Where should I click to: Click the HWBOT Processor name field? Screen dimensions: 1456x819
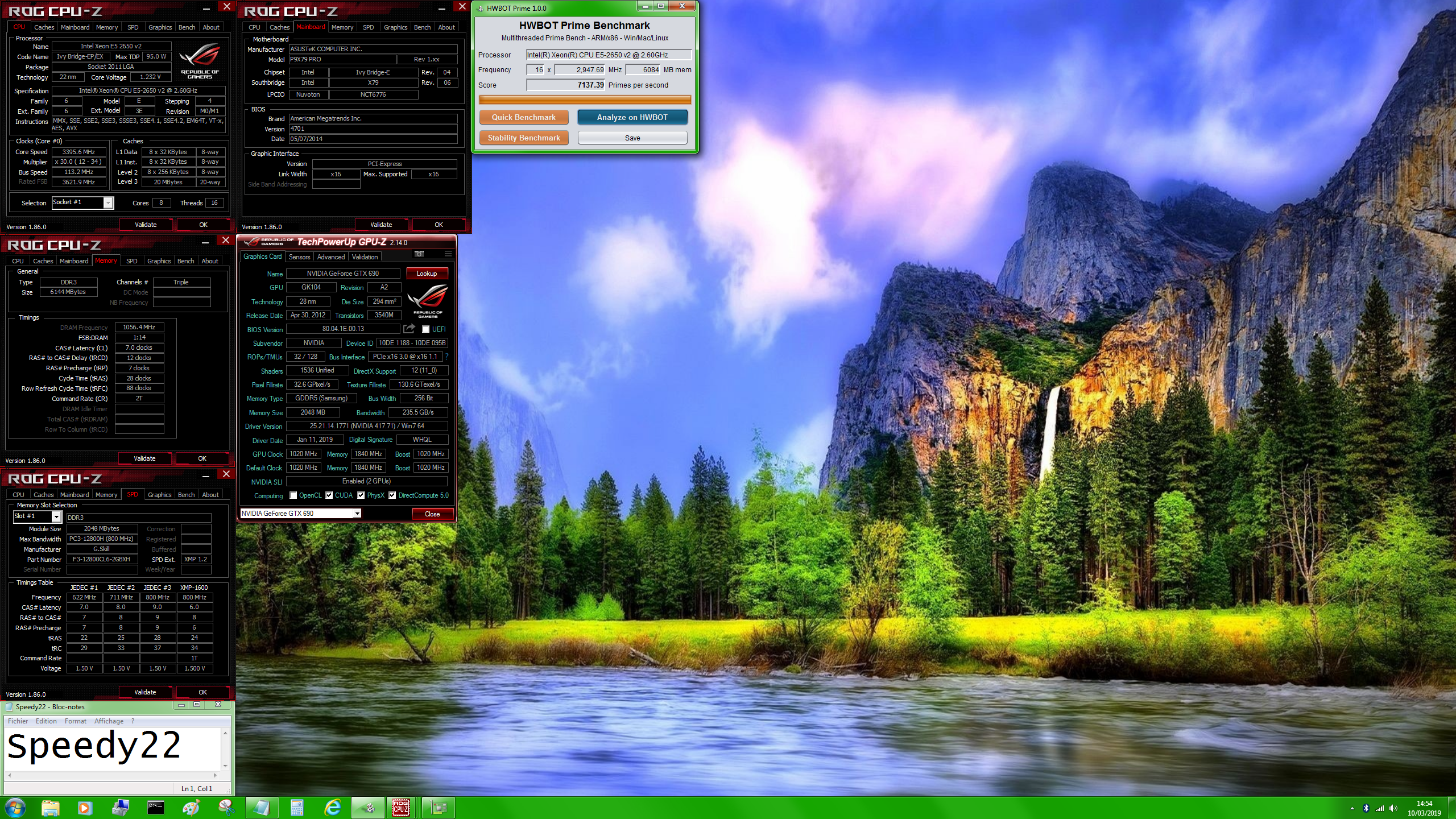[x=609, y=55]
